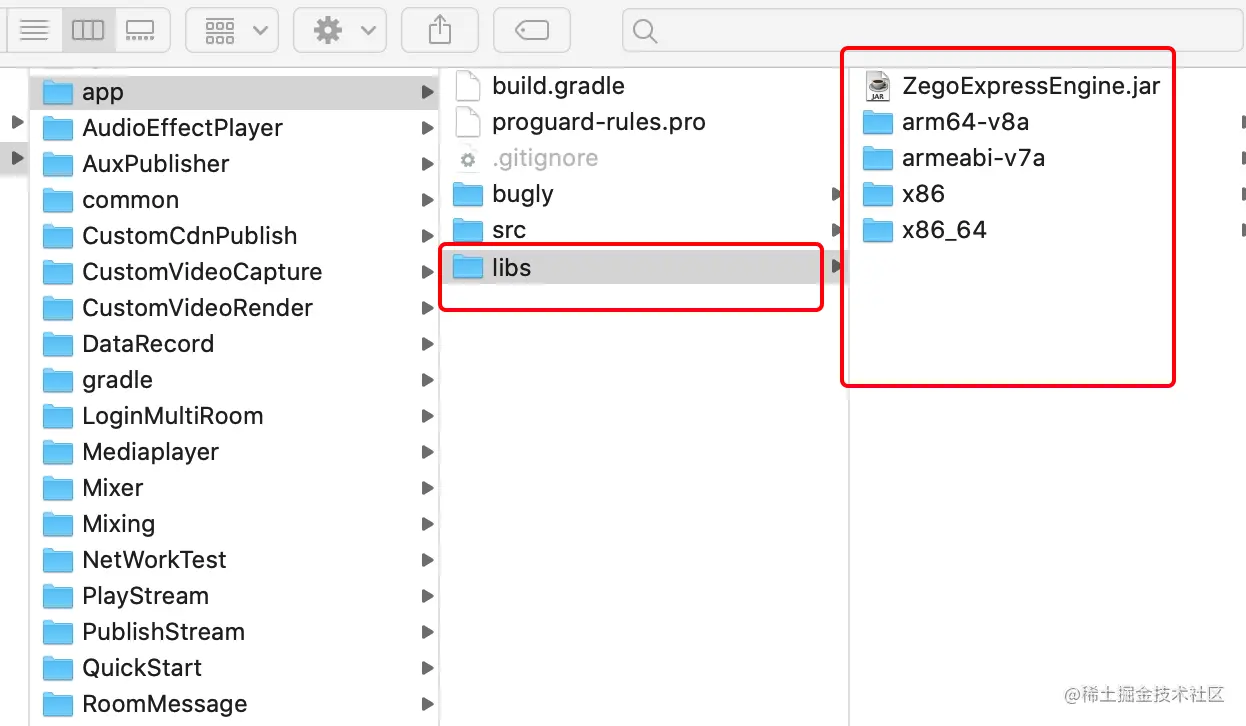The height and width of the screenshot is (726, 1246).
Task: Click the folder icon next to gradle
Action: [58, 380]
